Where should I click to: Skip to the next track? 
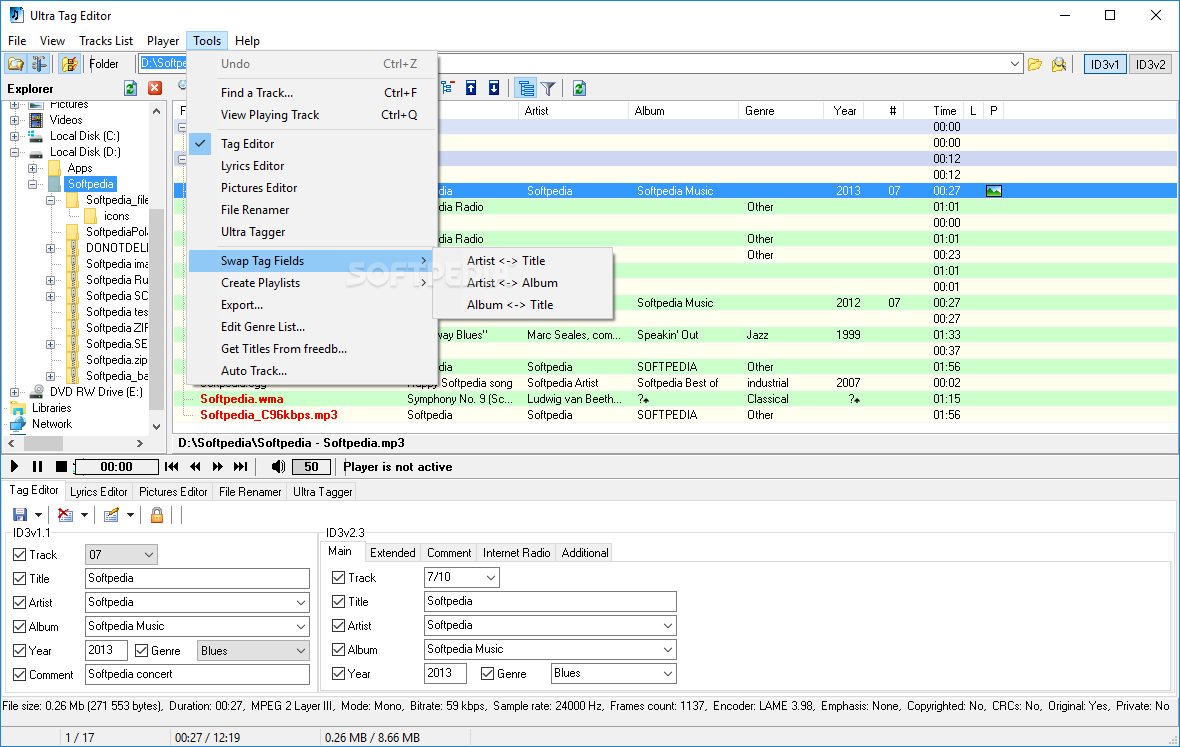[241, 466]
